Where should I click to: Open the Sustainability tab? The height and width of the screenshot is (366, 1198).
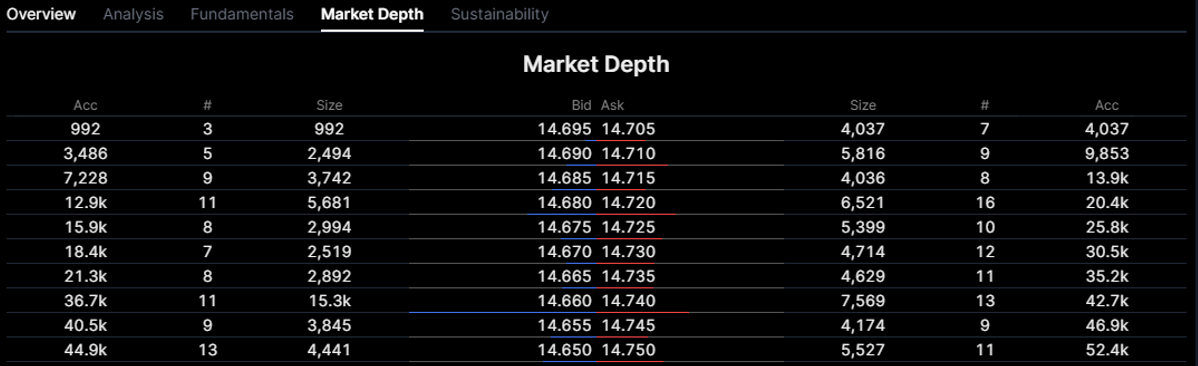[x=500, y=14]
